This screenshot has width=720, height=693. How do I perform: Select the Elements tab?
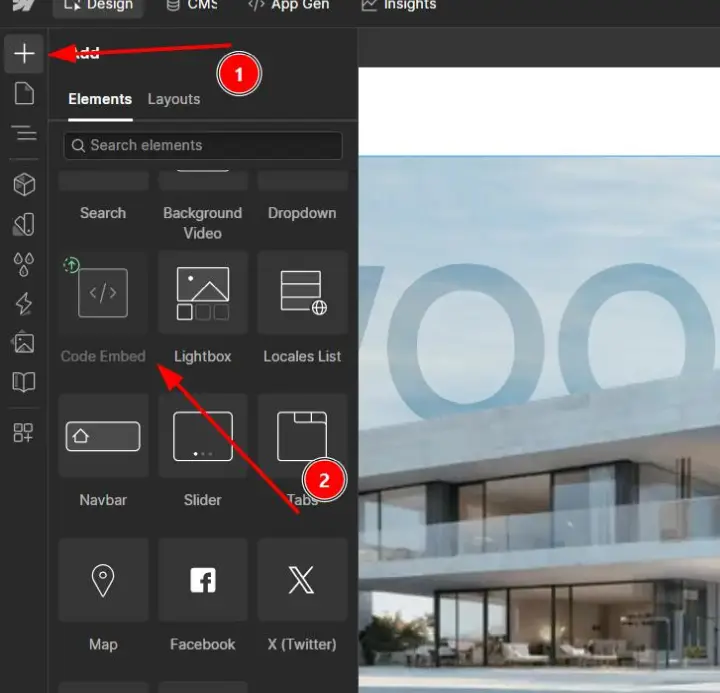[100, 99]
